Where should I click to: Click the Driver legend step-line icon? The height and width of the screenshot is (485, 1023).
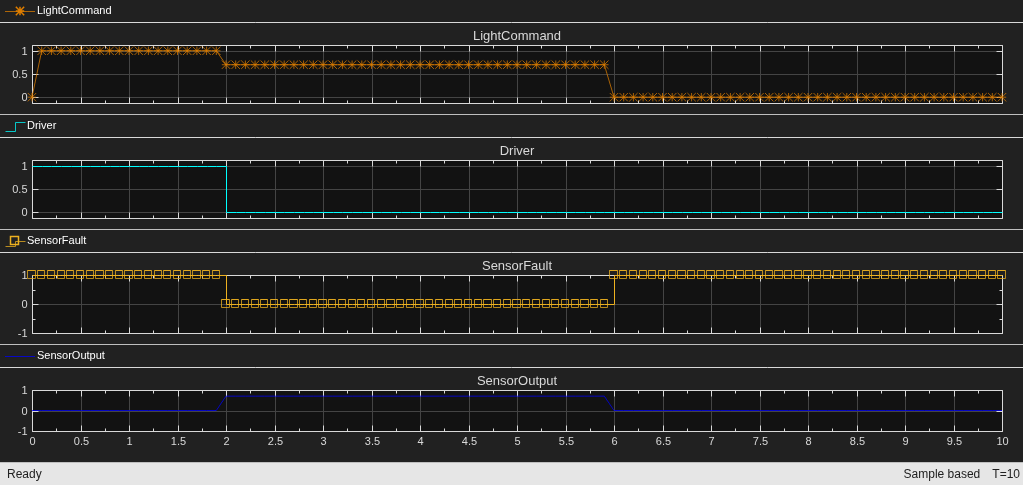coord(15,126)
